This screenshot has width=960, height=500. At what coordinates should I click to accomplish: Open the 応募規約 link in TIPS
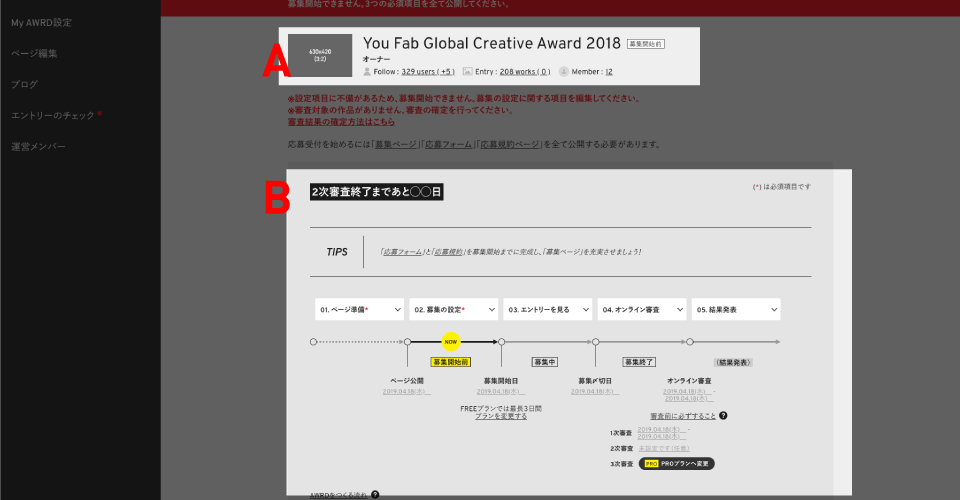[449, 252]
